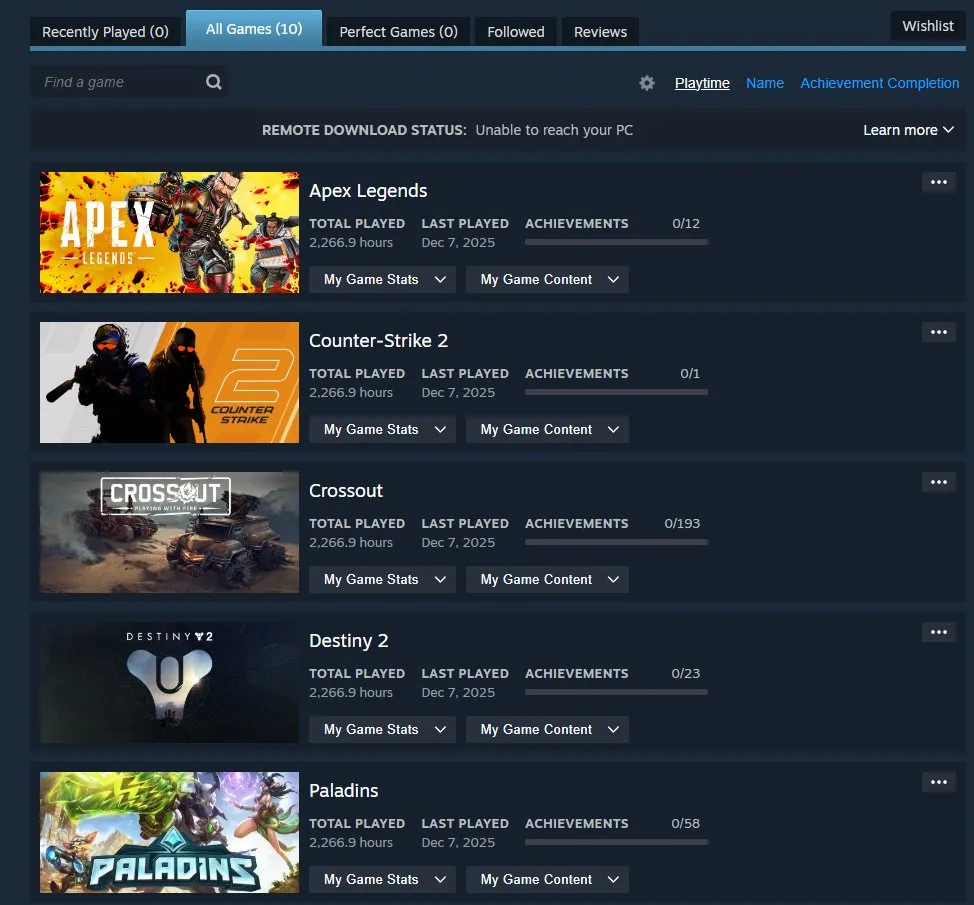The width and height of the screenshot is (974, 905).
Task: Open the Crossout title link
Action: coord(346,491)
